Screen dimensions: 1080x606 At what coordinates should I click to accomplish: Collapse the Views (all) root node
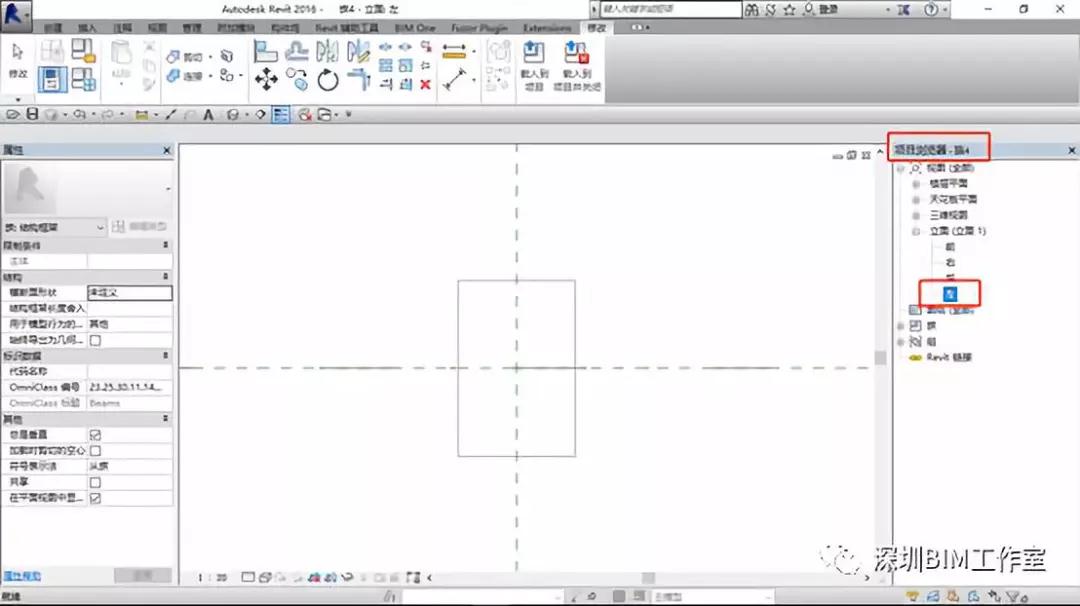tap(900, 168)
